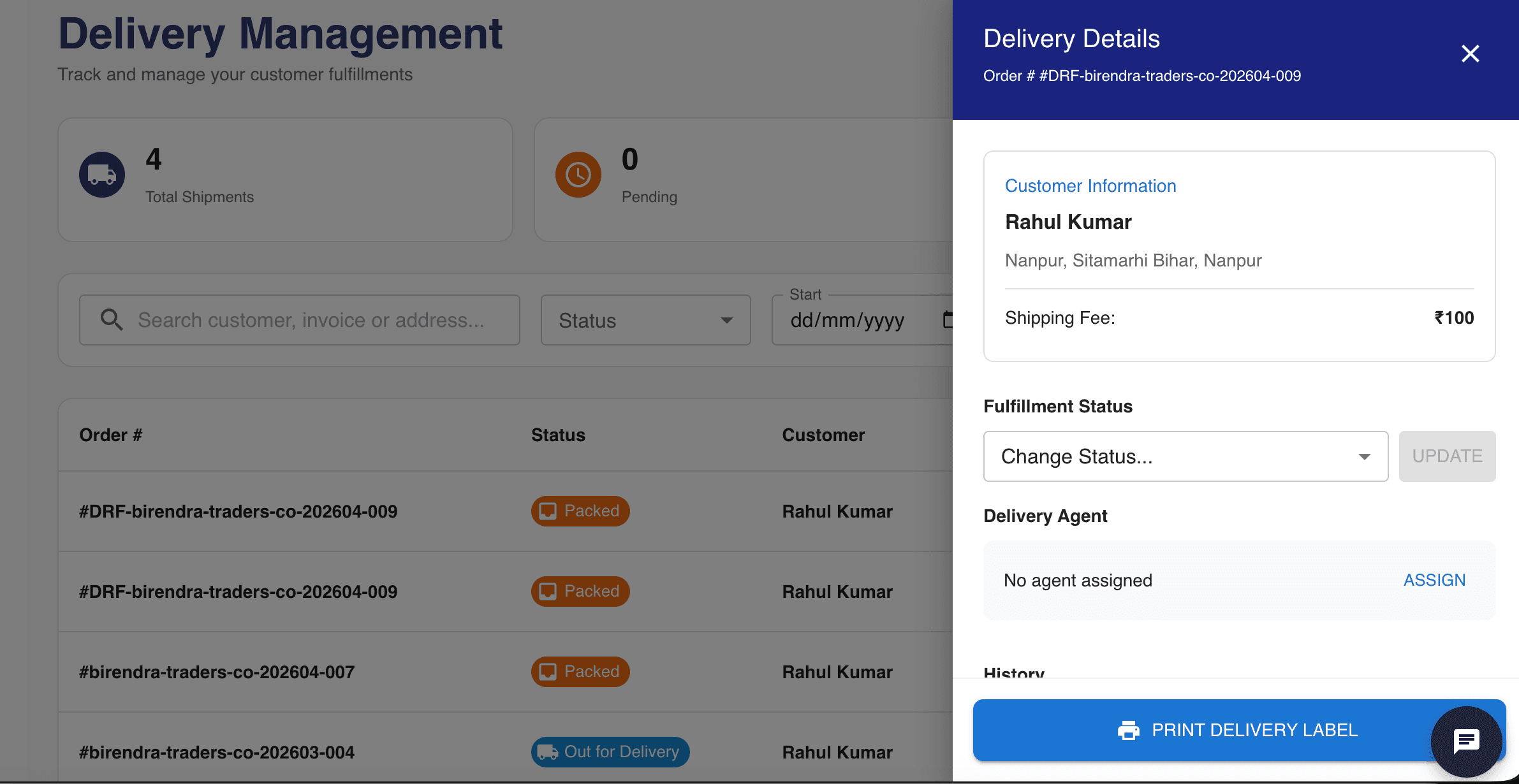Click Rahul Kumar name in Customer Information
1519x784 pixels.
(1068, 222)
